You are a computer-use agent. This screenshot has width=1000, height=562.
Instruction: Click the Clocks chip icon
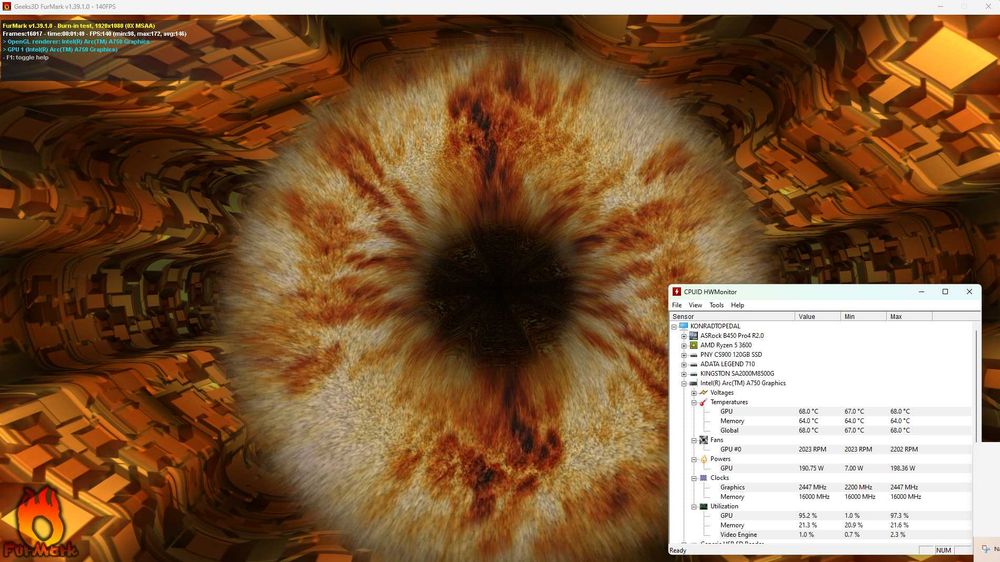point(703,478)
